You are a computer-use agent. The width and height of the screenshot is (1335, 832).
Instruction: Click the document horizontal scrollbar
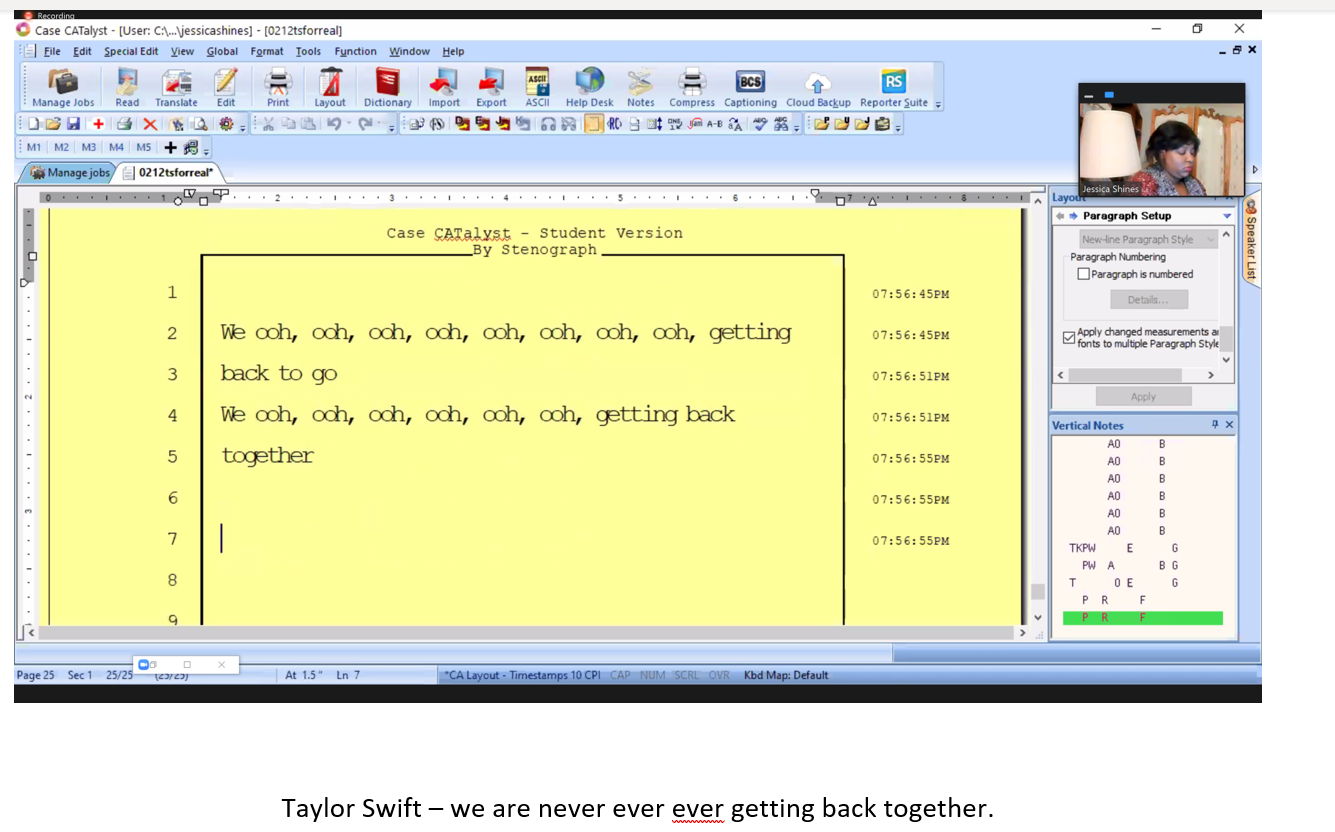(x=525, y=633)
